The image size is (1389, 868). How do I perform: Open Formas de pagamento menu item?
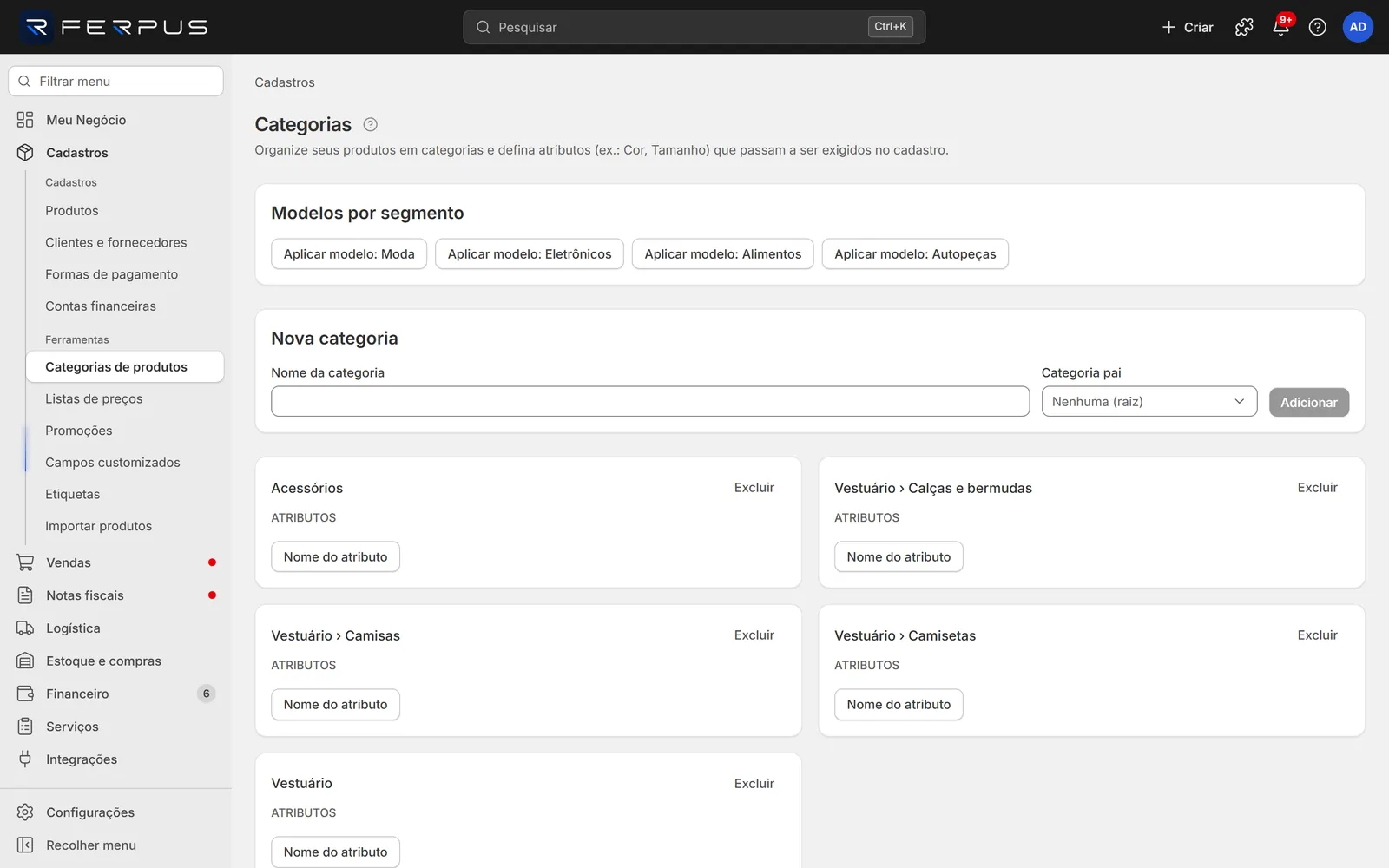(112, 274)
